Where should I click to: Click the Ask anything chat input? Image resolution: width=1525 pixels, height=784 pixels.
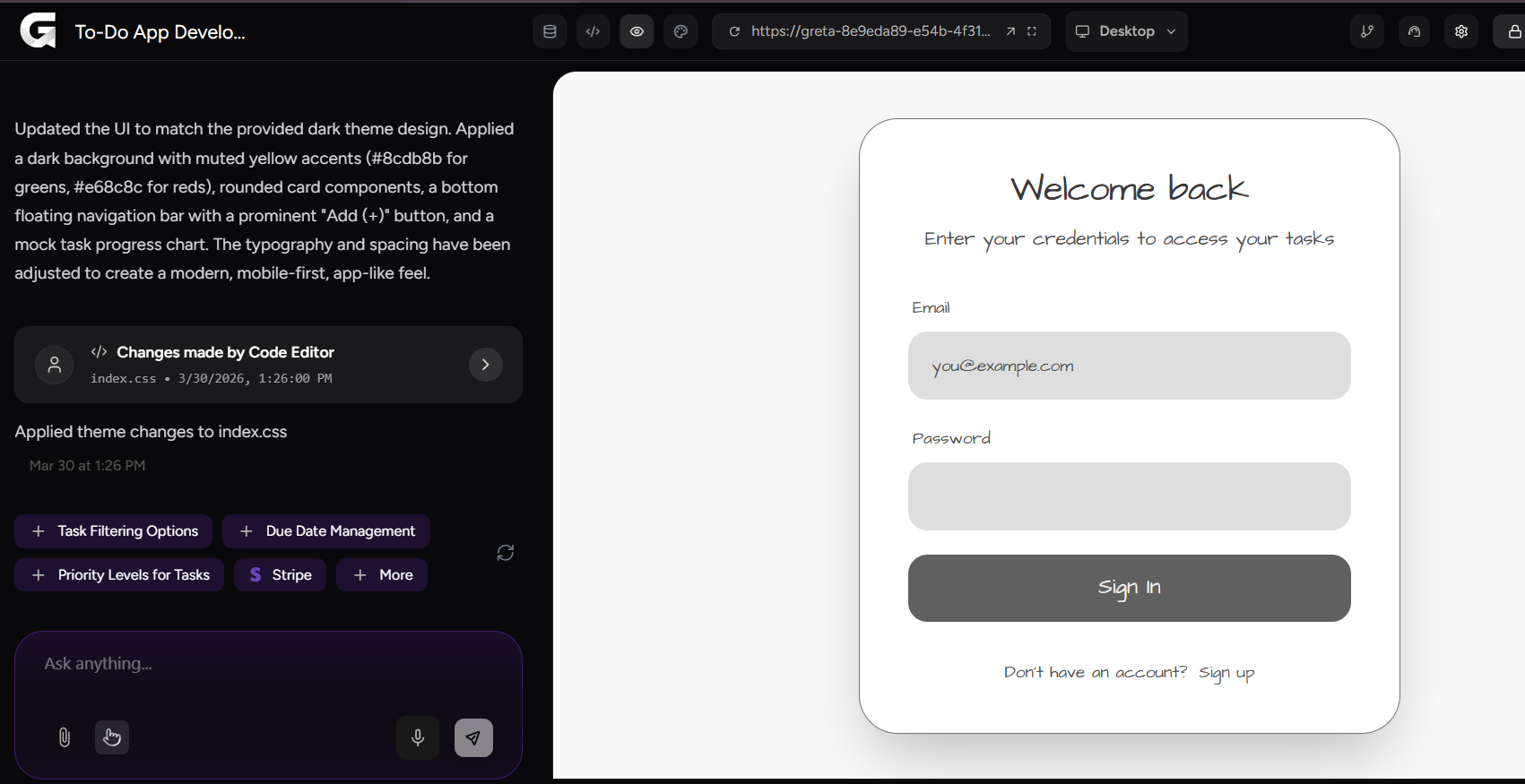(x=268, y=664)
